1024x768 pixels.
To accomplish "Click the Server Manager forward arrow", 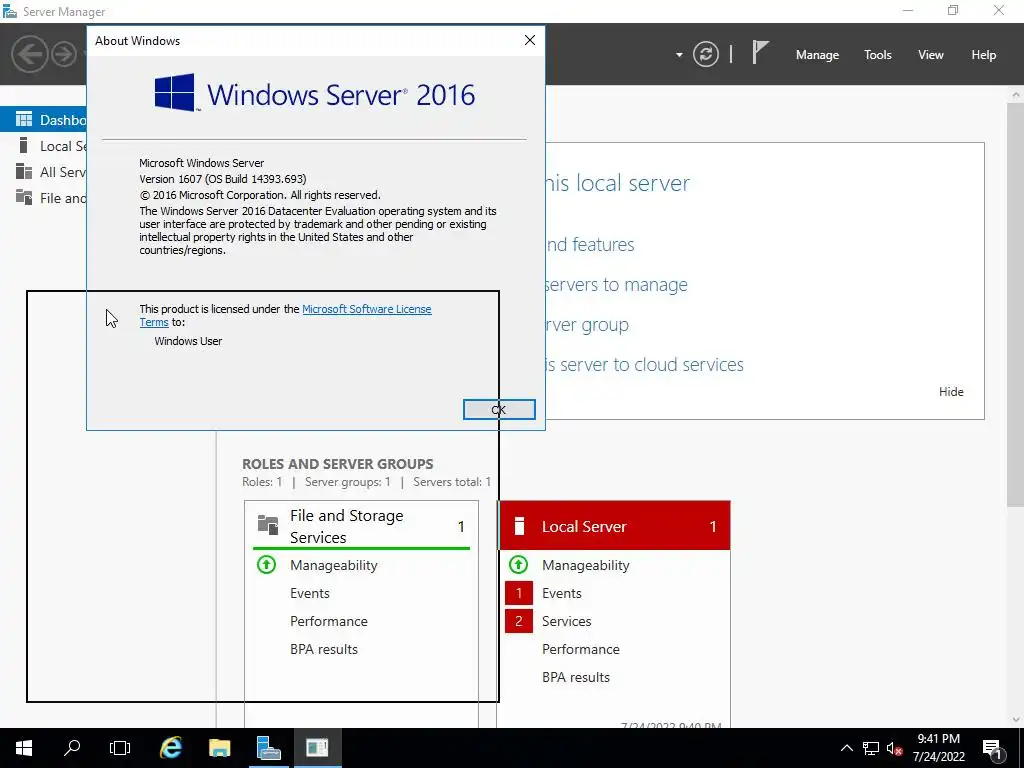I will point(64,54).
